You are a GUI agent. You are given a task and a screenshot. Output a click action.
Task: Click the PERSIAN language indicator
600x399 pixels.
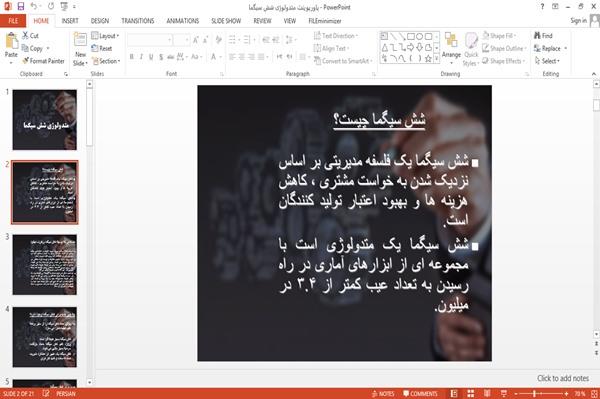pos(66,394)
